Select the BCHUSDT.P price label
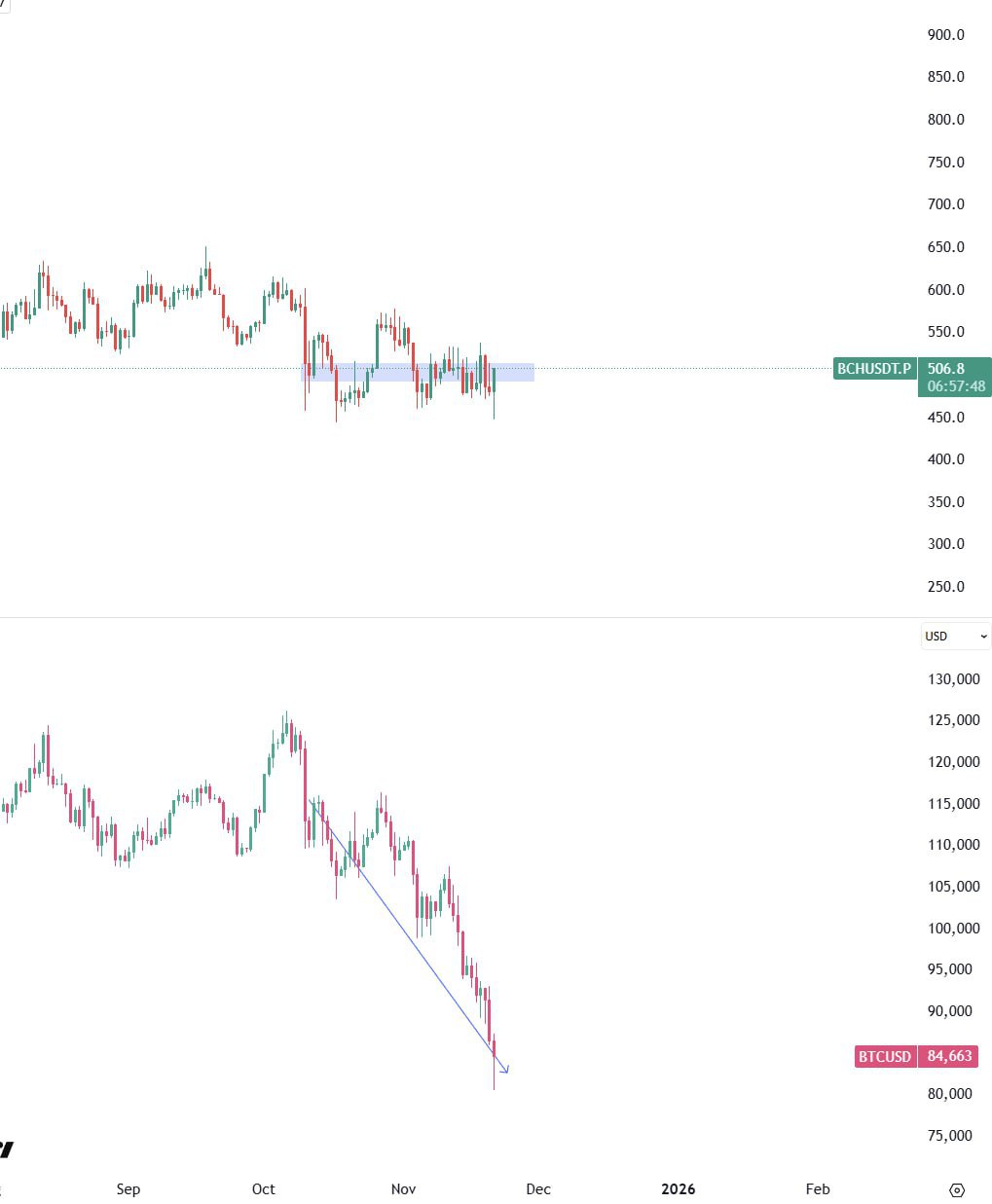This screenshot has height=1204, width=992. pyautogui.click(x=873, y=369)
